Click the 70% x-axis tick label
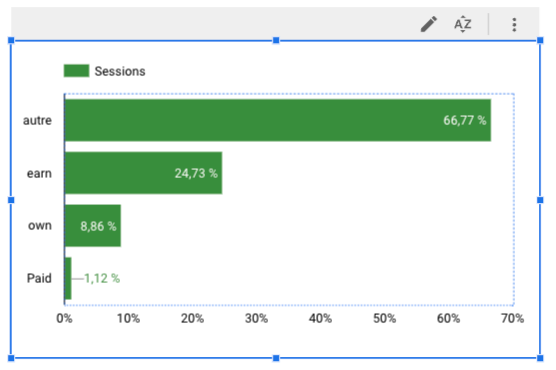This screenshot has height=370, width=556. [x=512, y=318]
